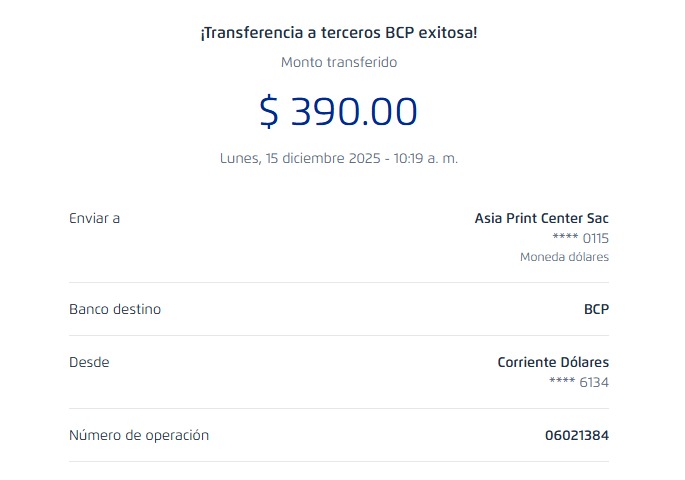Click the divider line below the Desde section
This screenshot has width=685, height=480.
point(339,408)
